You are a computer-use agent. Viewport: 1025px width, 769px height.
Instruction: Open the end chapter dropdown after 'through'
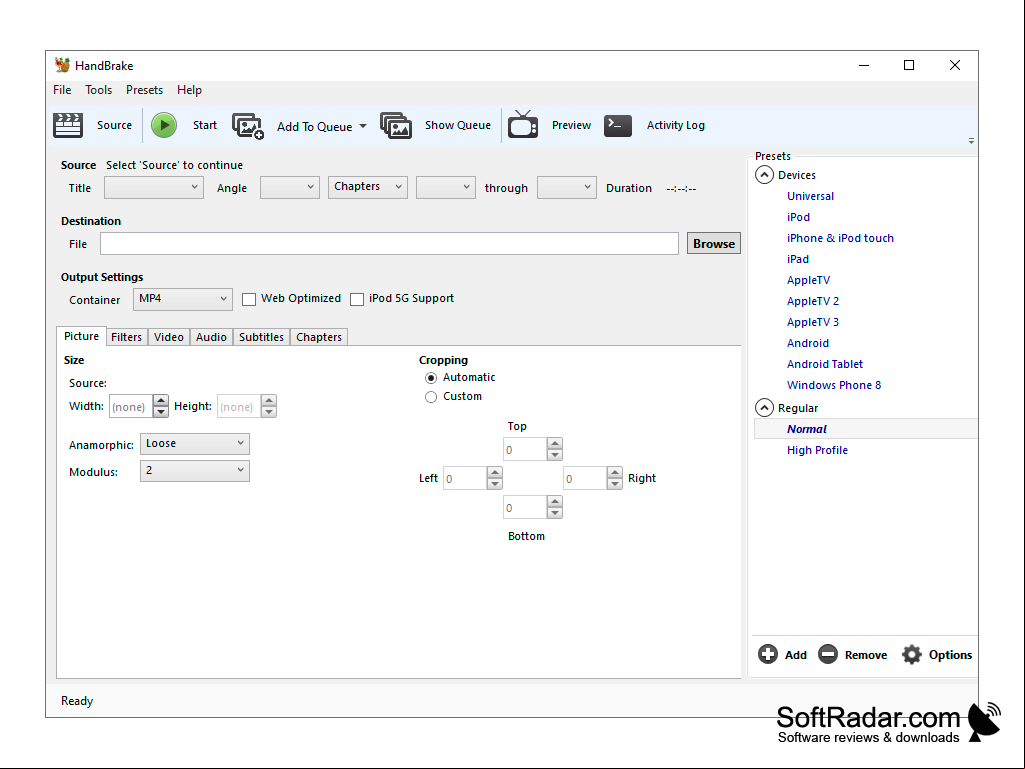click(567, 187)
